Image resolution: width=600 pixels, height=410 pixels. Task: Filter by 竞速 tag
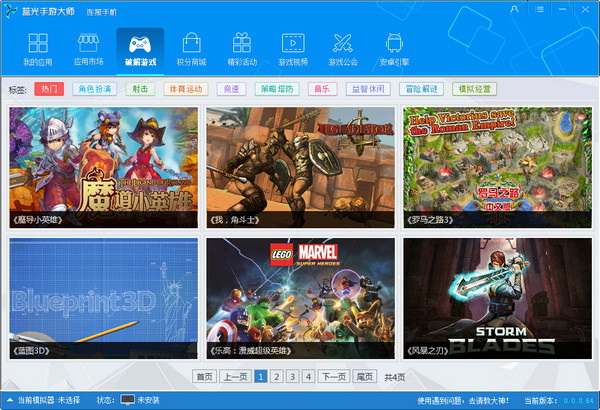click(x=231, y=89)
